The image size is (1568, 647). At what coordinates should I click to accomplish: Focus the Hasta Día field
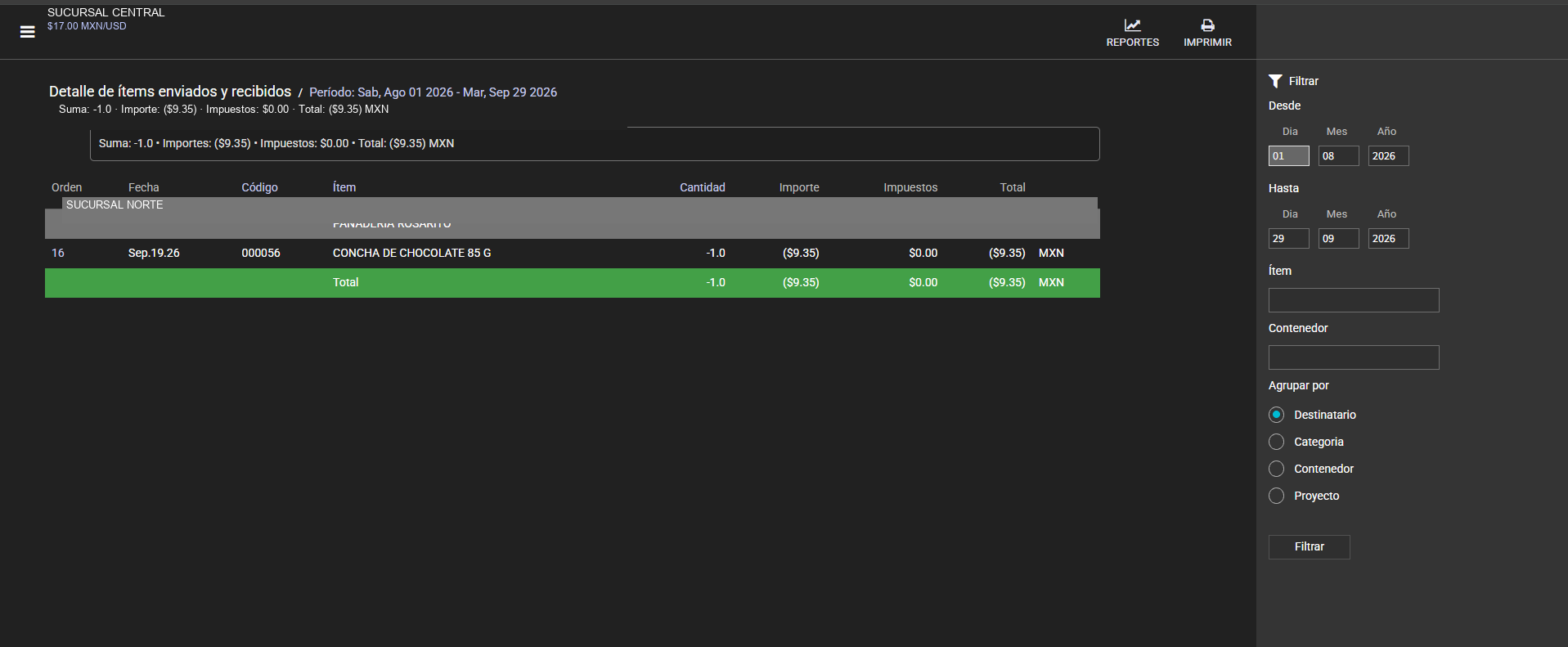coord(1288,239)
